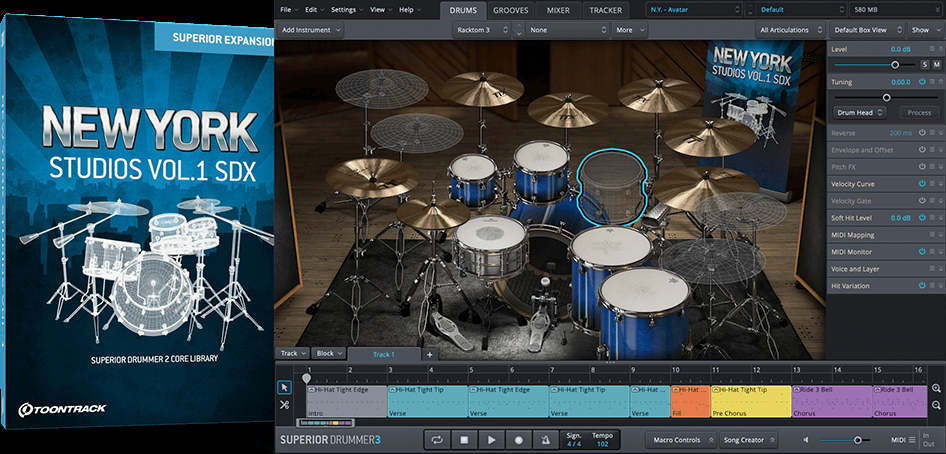This screenshot has height=454, width=946.
Task: Adjust the Level slider handle
Action: coord(895,65)
